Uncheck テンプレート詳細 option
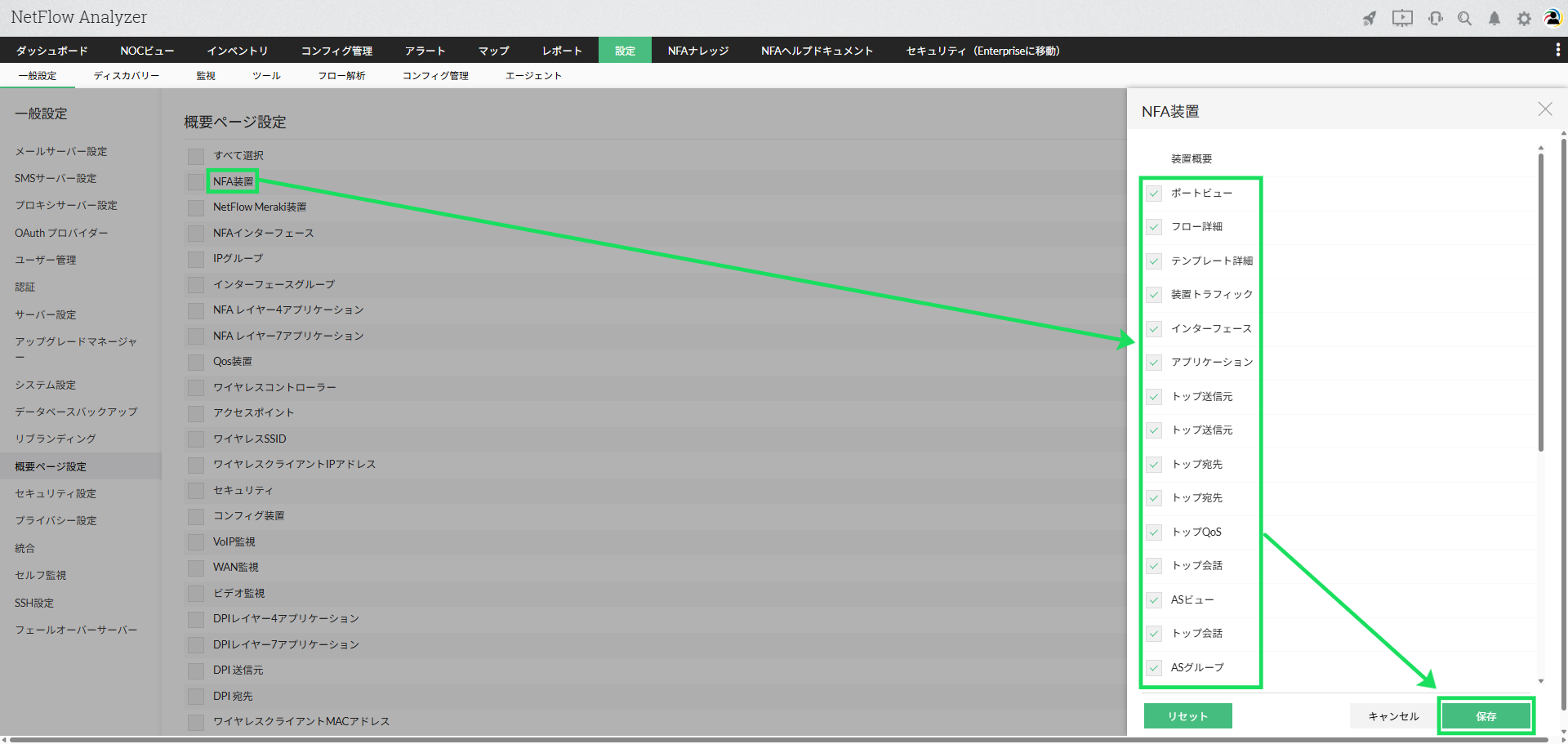This screenshot has height=744, width=1568. point(1154,261)
